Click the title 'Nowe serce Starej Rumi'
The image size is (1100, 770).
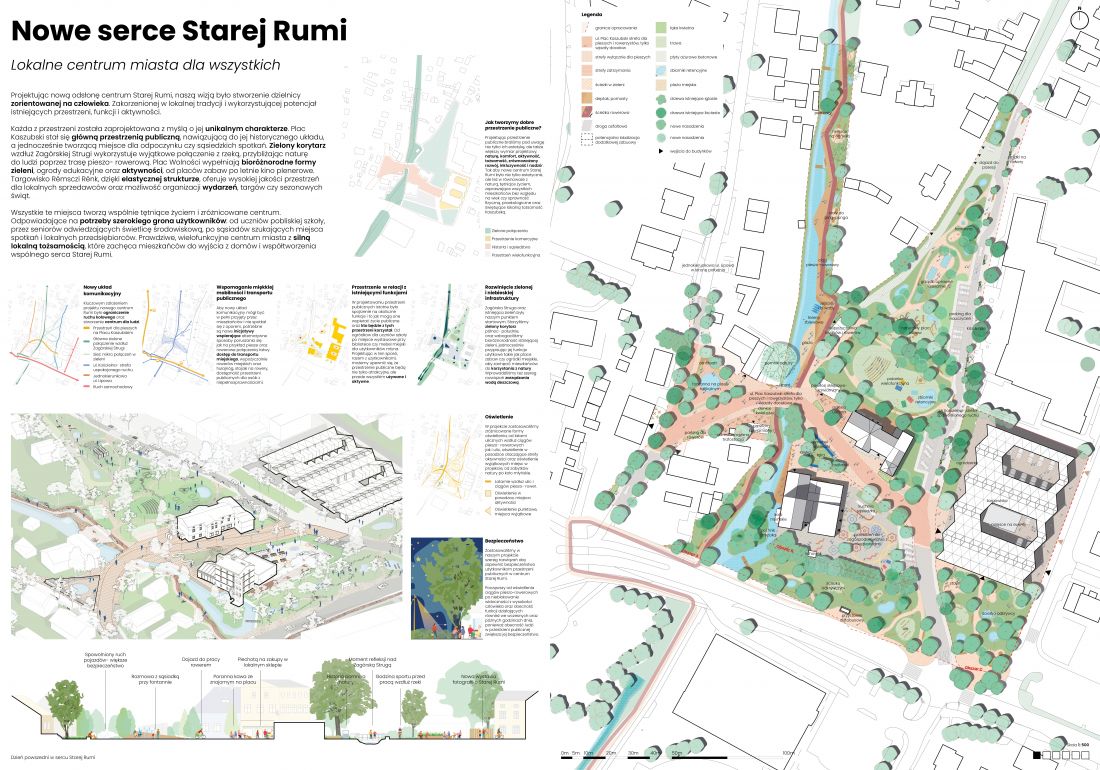pos(179,31)
